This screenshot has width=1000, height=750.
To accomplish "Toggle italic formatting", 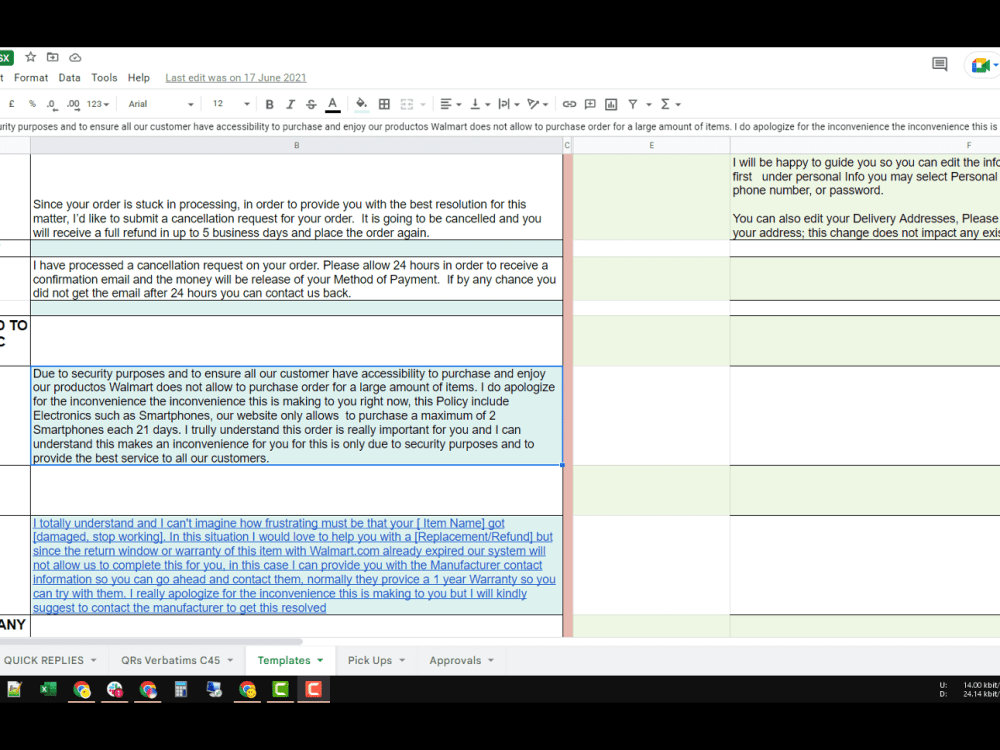I will [290, 104].
